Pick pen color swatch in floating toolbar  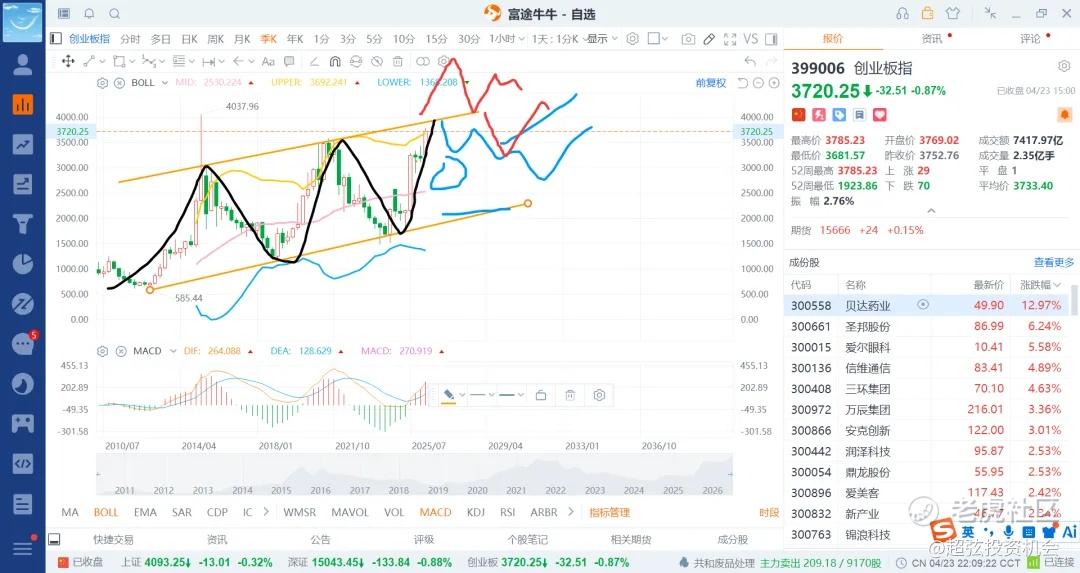[449, 395]
